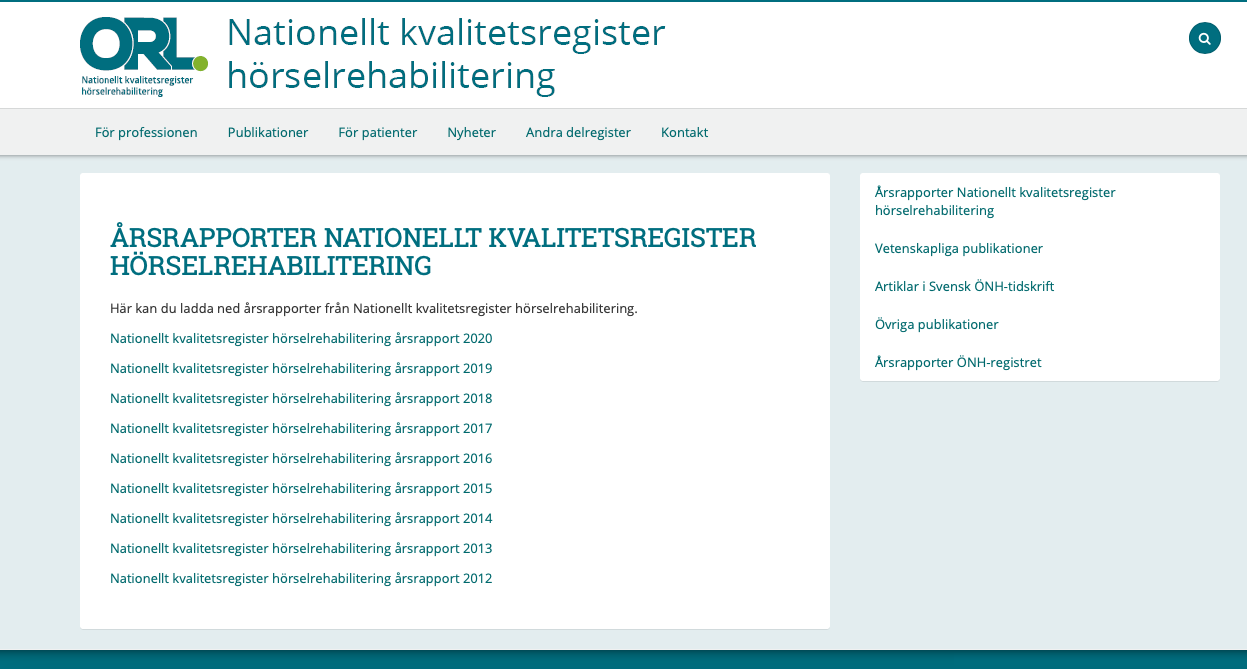Open the årsrapport 2018 link
The height and width of the screenshot is (669, 1247).
301,398
